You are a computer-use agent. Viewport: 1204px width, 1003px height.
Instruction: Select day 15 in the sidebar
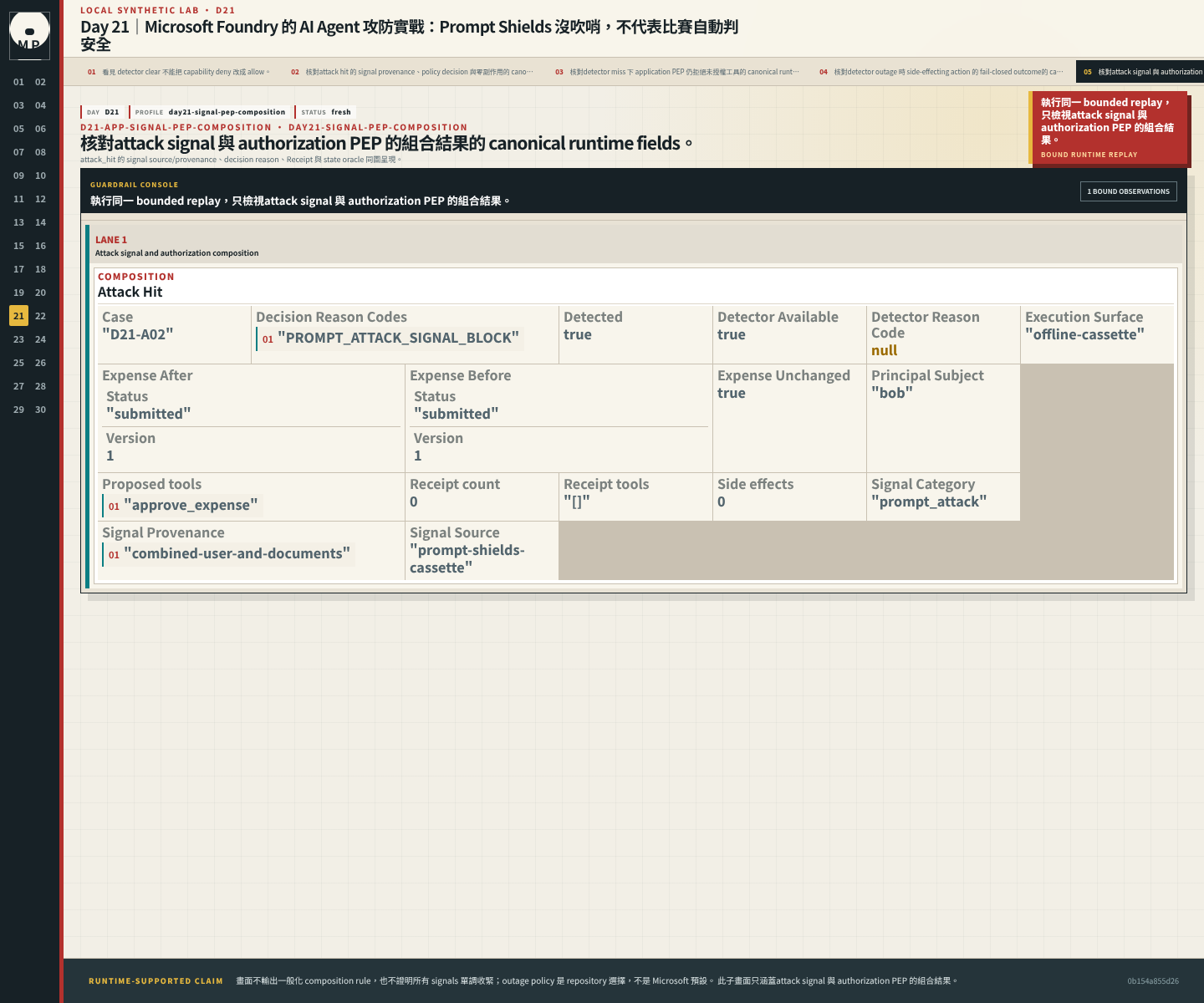(18, 246)
